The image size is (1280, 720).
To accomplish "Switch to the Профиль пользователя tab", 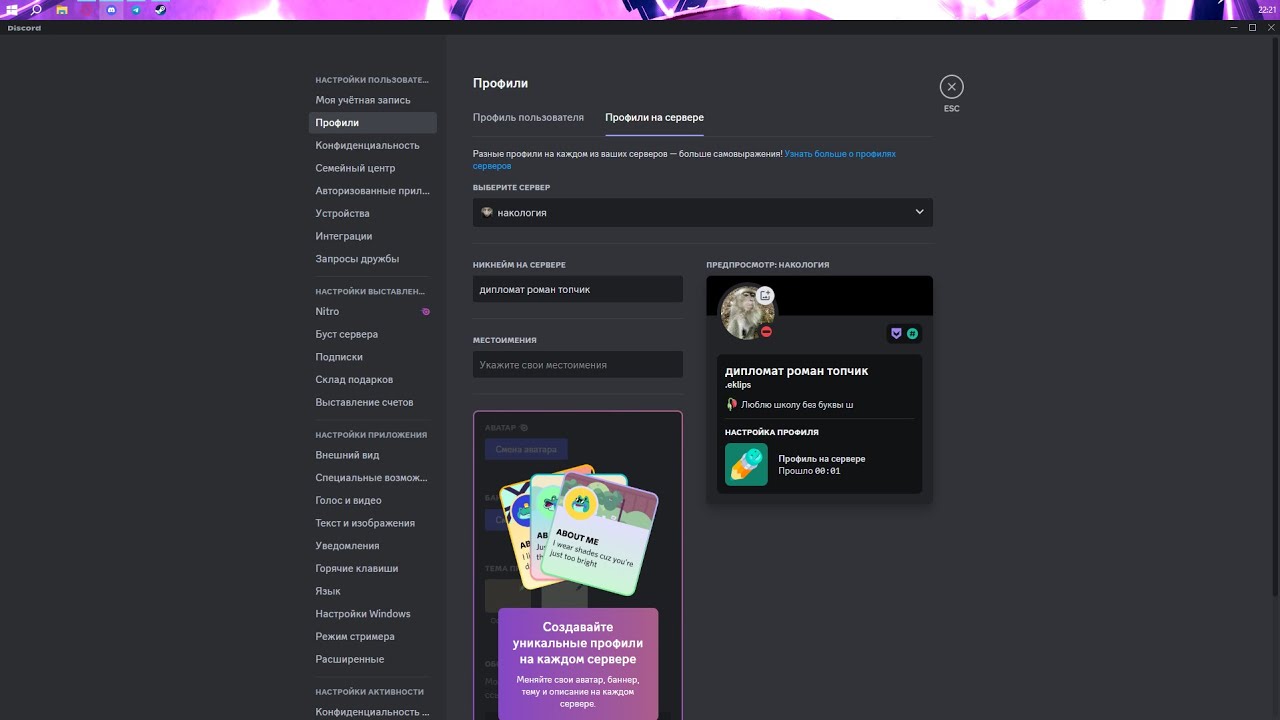I will pyautogui.click(x=528, y=118).
